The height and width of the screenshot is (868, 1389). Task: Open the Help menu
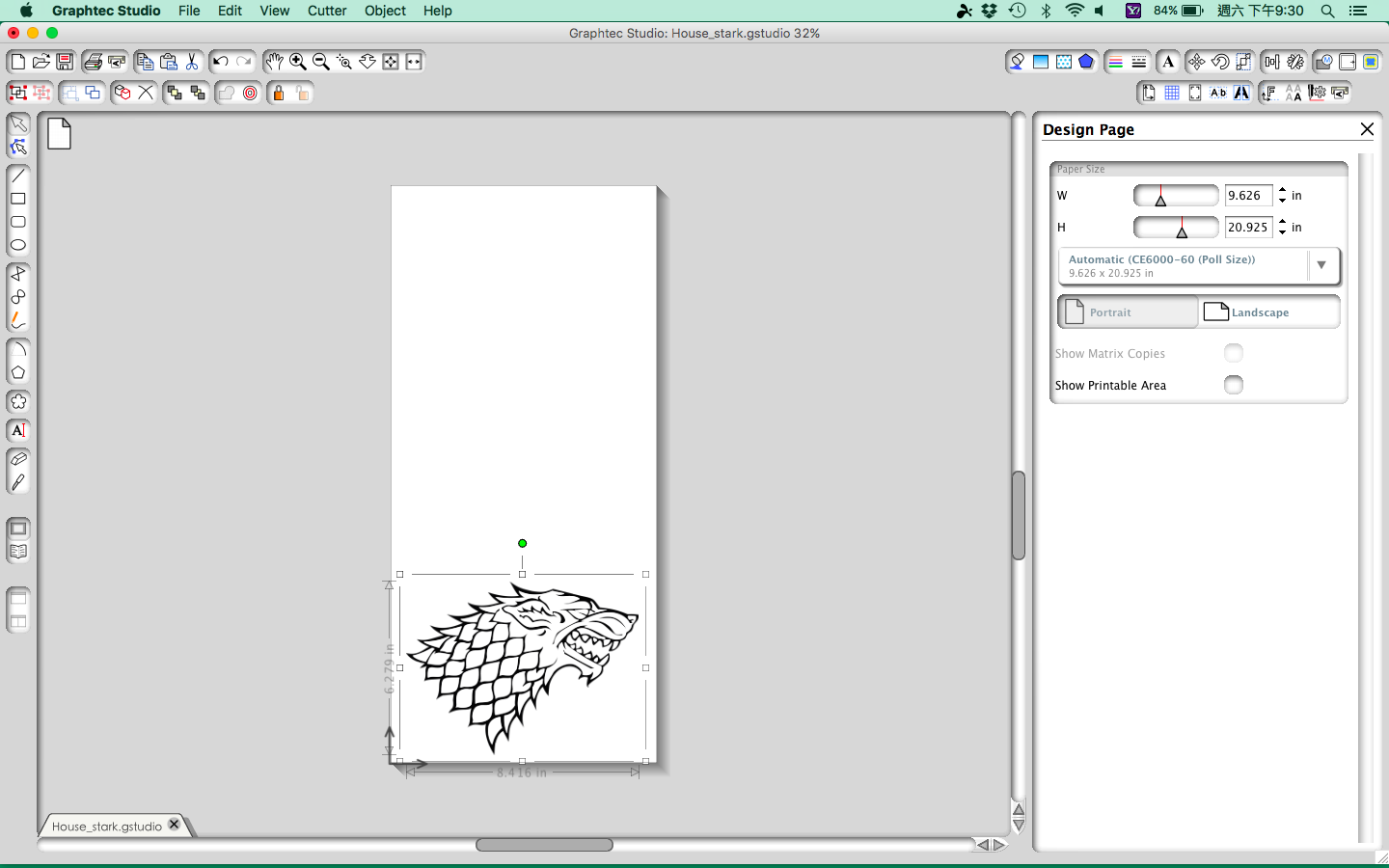[x=438, y=11]
